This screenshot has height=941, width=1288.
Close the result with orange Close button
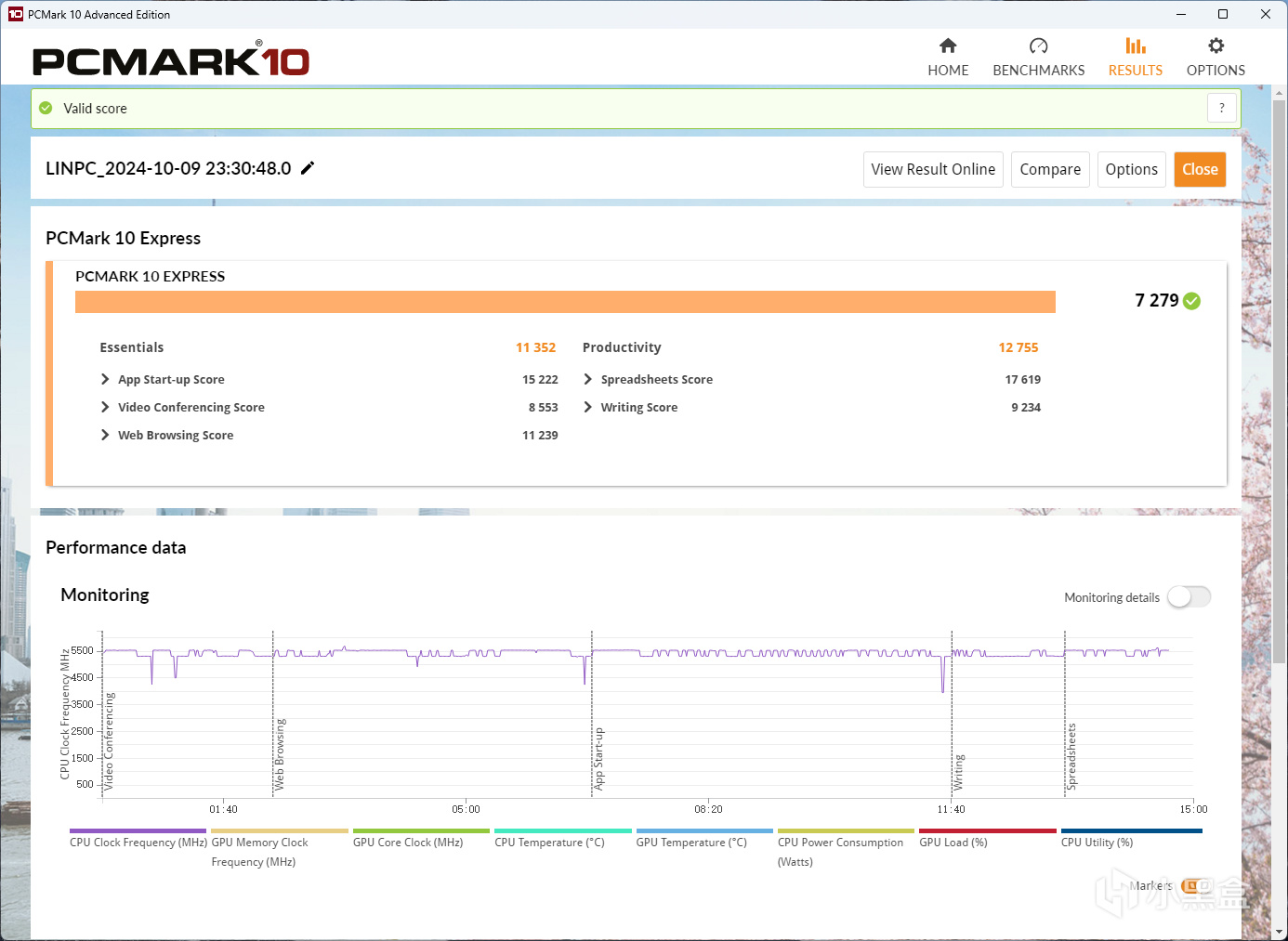tap(1200, 169)
